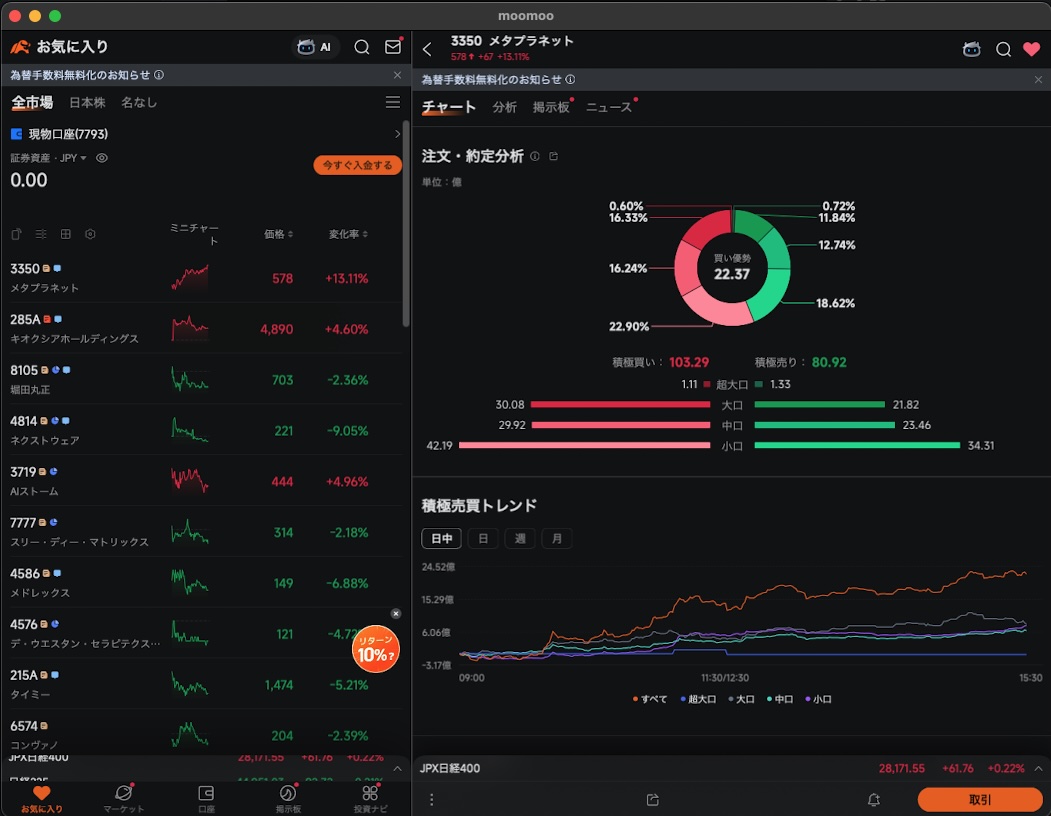Click the note badge icon next to 3350
The image size is (1051, 816).
click(x=46, y=268)
